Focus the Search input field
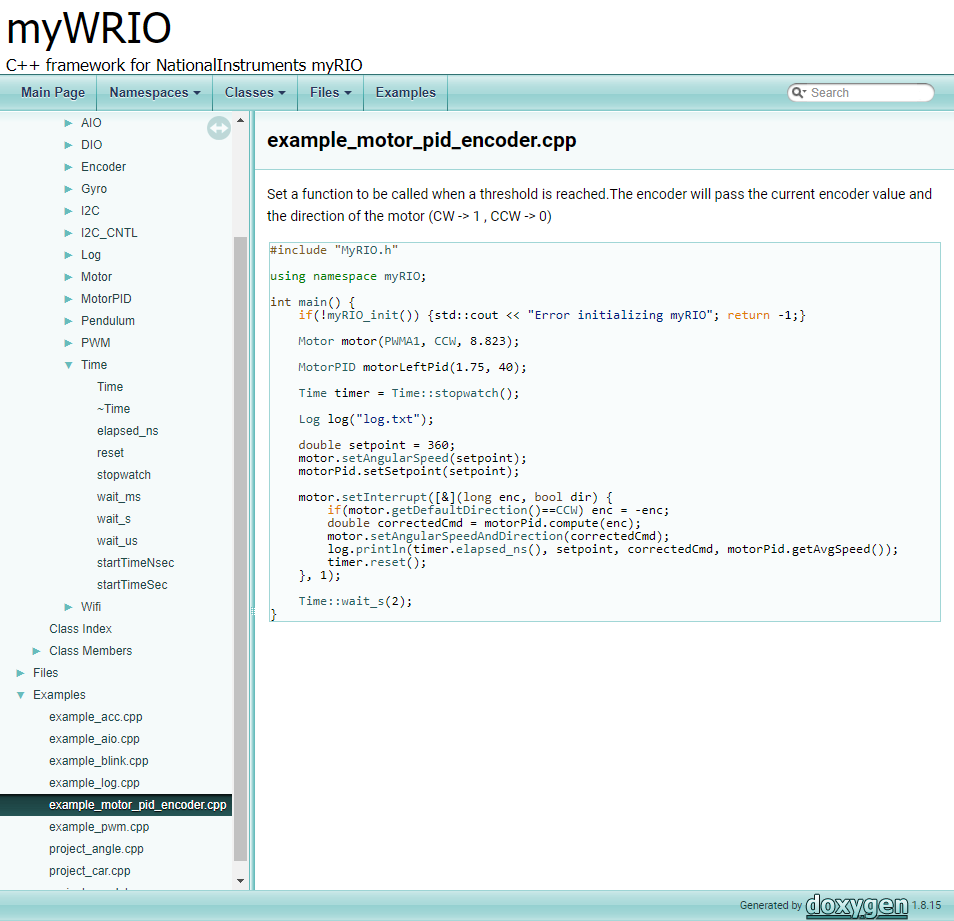This screenshot has height=921, width=954. pos(869,92)
